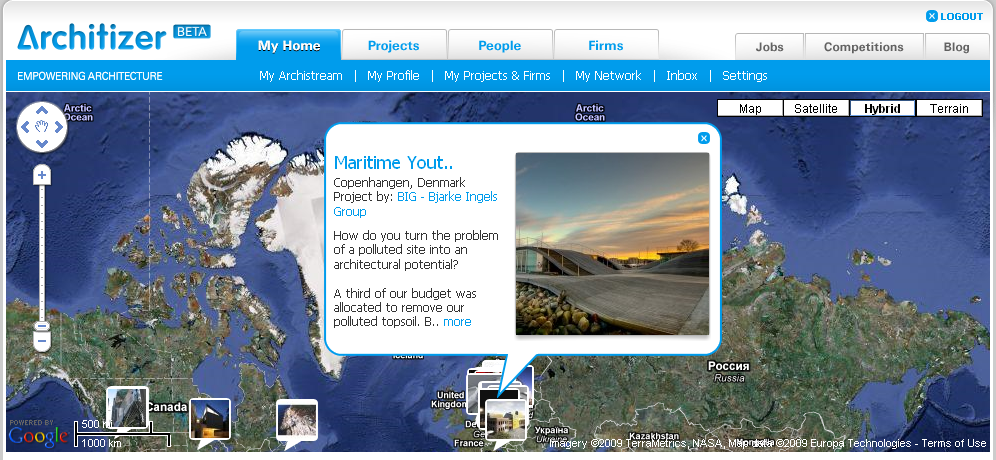Click the Logout X icon
The image size is (996, 460).
click(932, 17)
